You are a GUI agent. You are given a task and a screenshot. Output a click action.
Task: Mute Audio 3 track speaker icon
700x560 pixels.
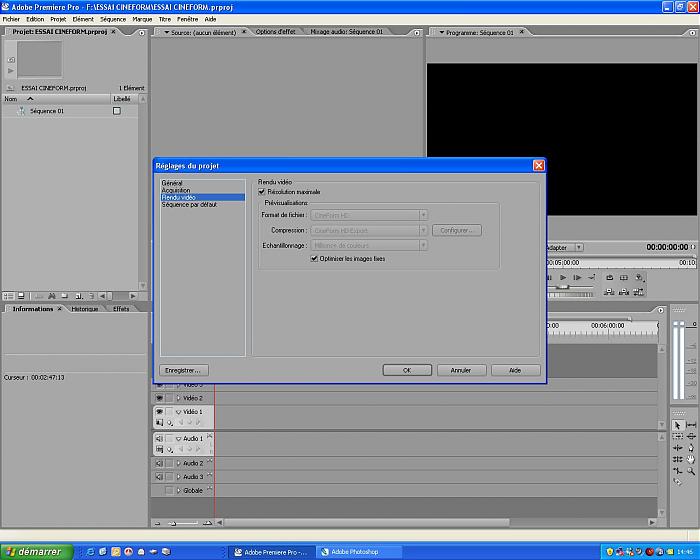(159, 476)
